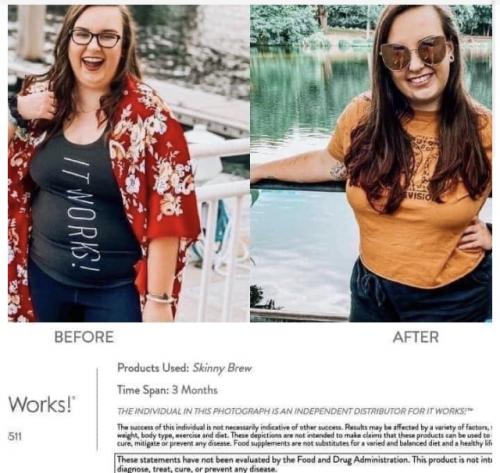Click the FDA statement box
Screen dimensions: 500x473
[304, 463]
